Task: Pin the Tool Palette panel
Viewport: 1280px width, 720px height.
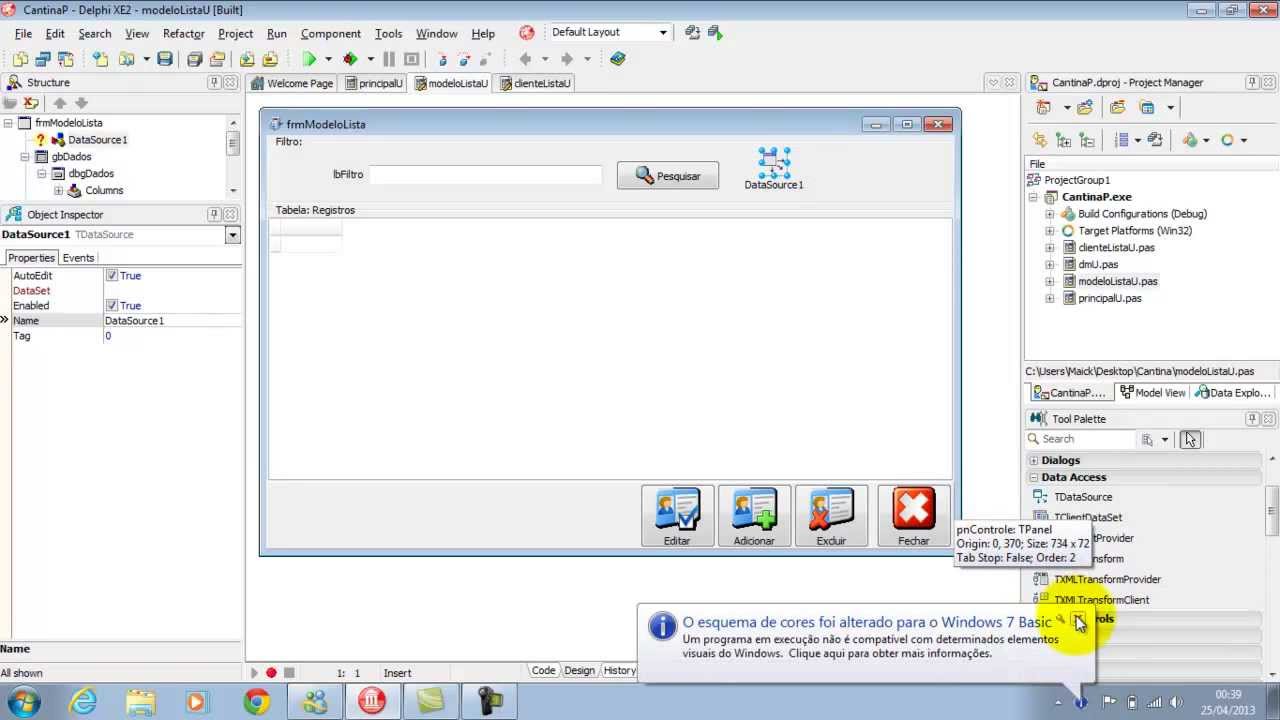Action: tap(1252, 418)
